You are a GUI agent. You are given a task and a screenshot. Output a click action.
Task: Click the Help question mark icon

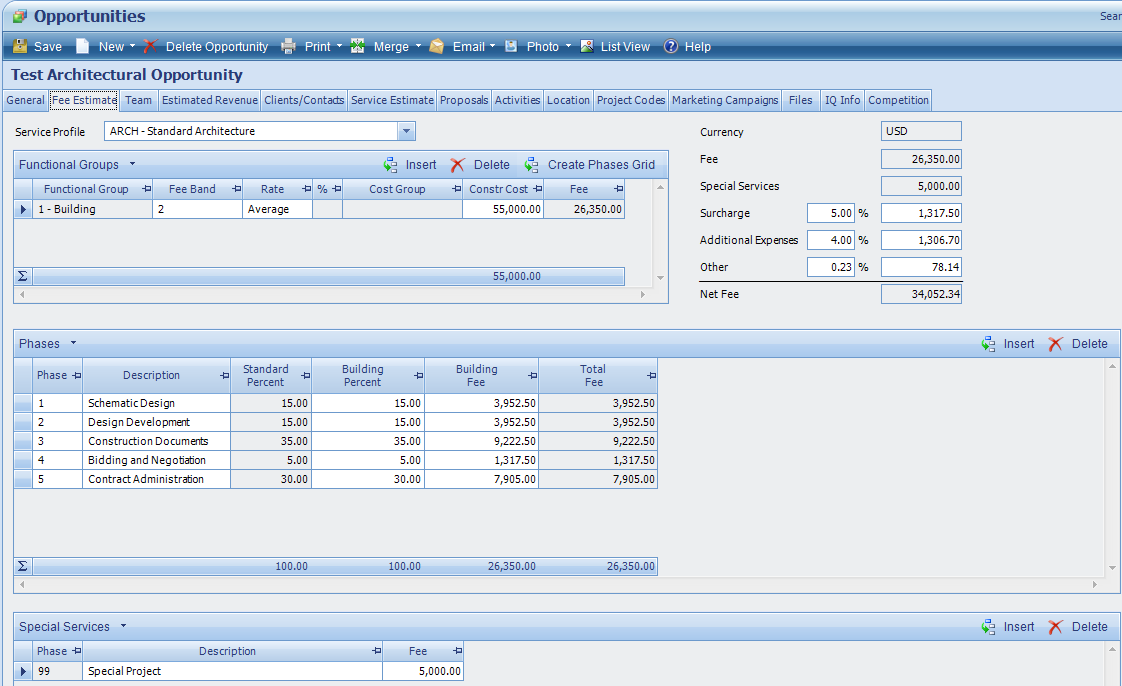(x=671, y=46)
